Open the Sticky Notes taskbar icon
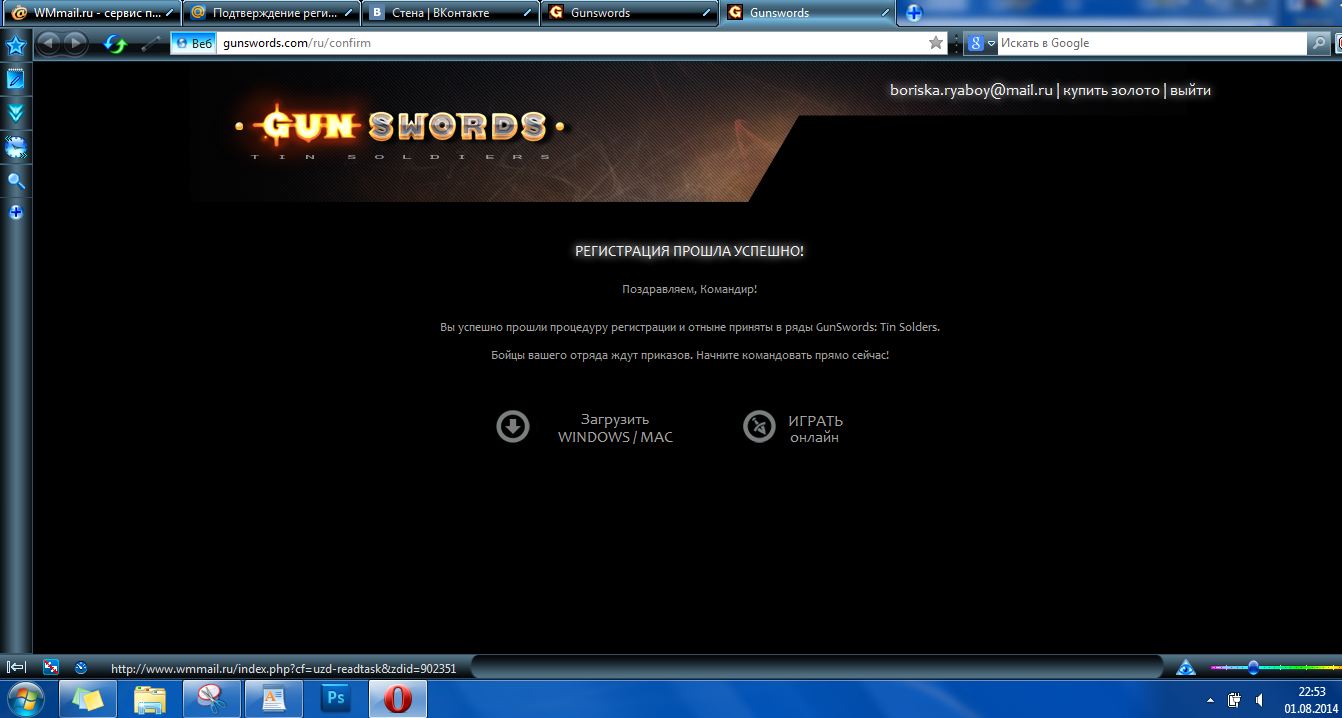The image size is (1342, 718). (88, 698)
